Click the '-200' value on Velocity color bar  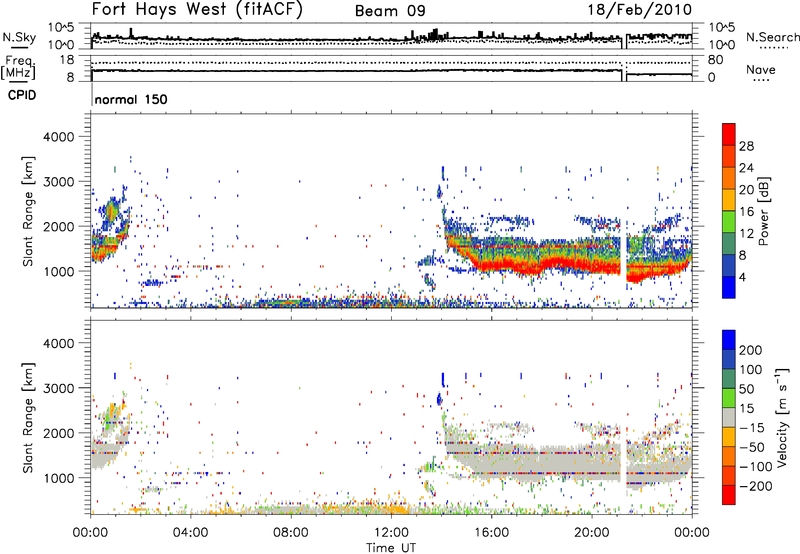(x=754, y=486)
